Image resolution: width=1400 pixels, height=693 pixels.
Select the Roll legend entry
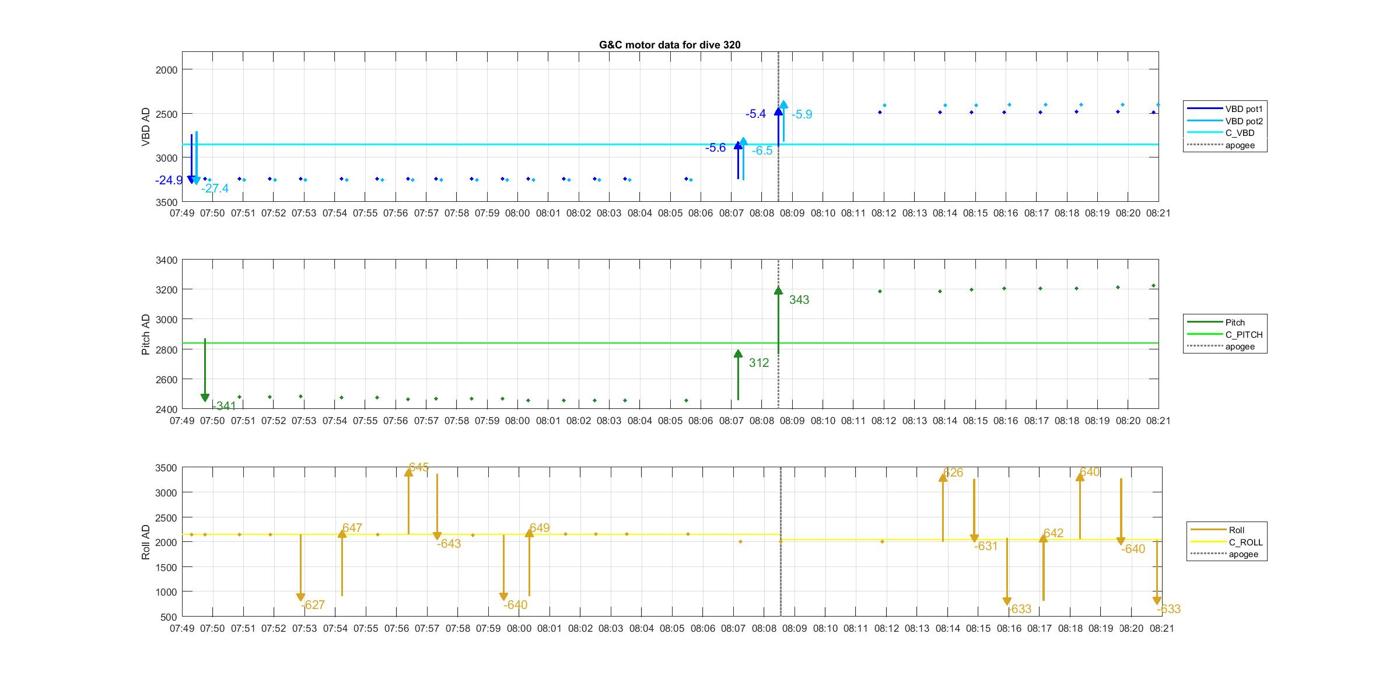coord(1218,530)
